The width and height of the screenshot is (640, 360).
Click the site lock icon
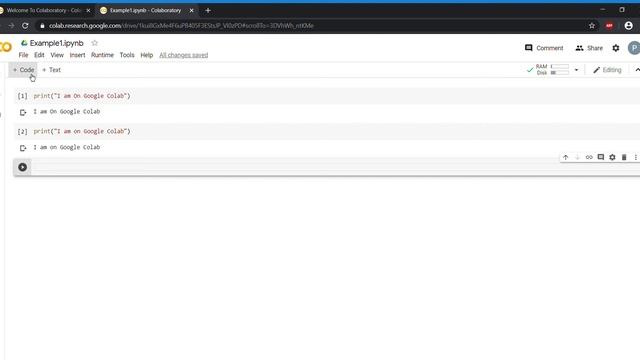pyautogui.click(x=42, y=25)
